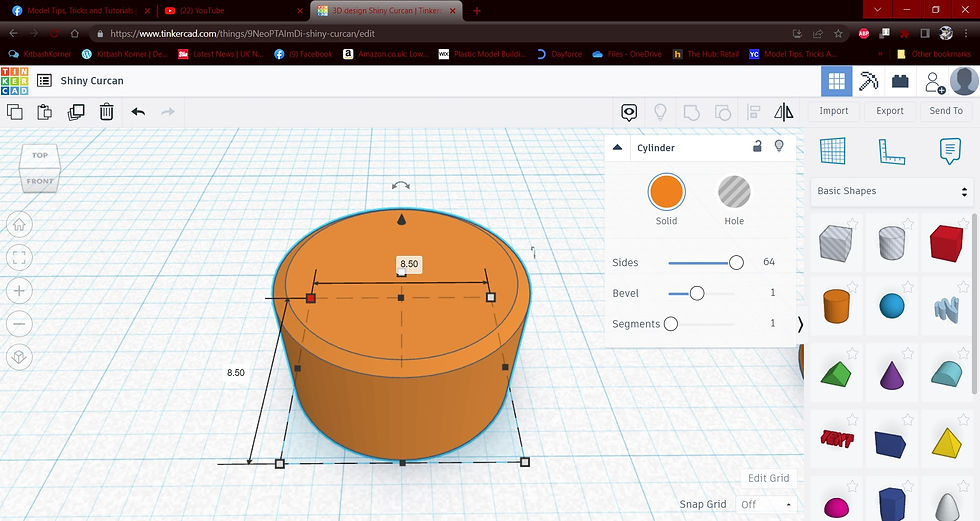Open a new browser tab
The width and height of the screenshot is (980, 521).
coord(476,11)
